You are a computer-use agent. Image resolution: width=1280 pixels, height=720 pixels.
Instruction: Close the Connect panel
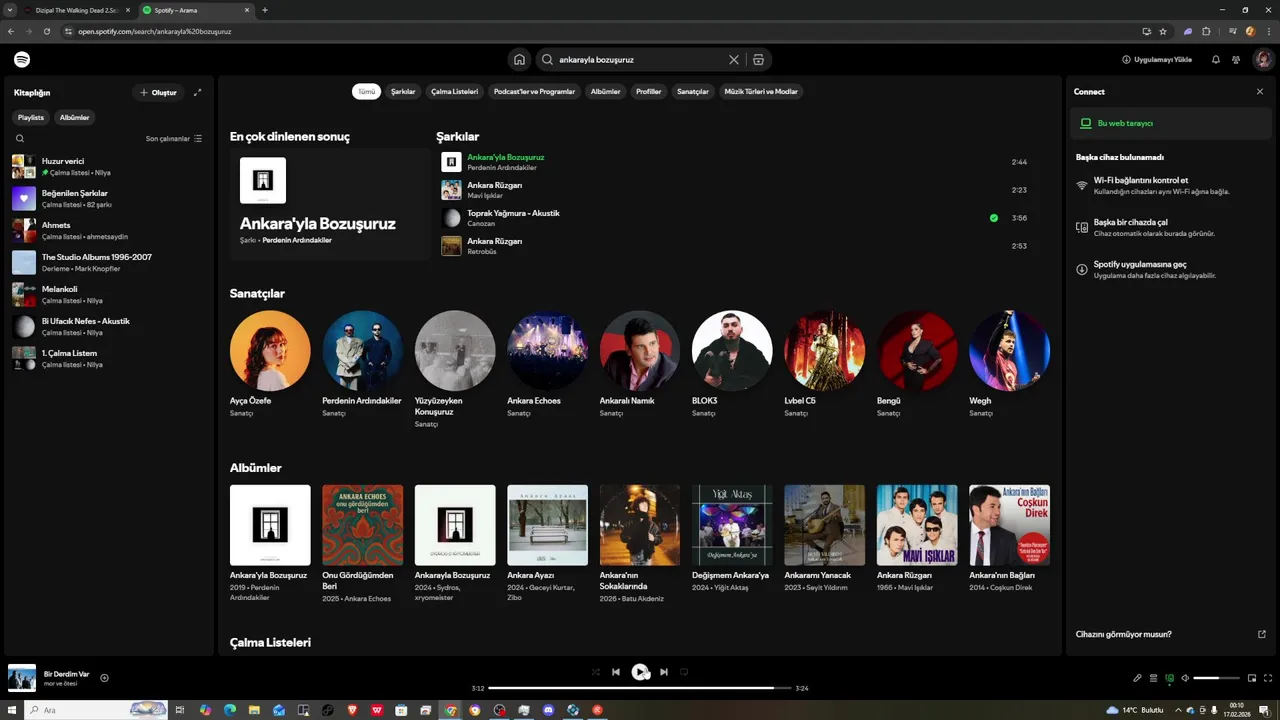point(1260,92)
